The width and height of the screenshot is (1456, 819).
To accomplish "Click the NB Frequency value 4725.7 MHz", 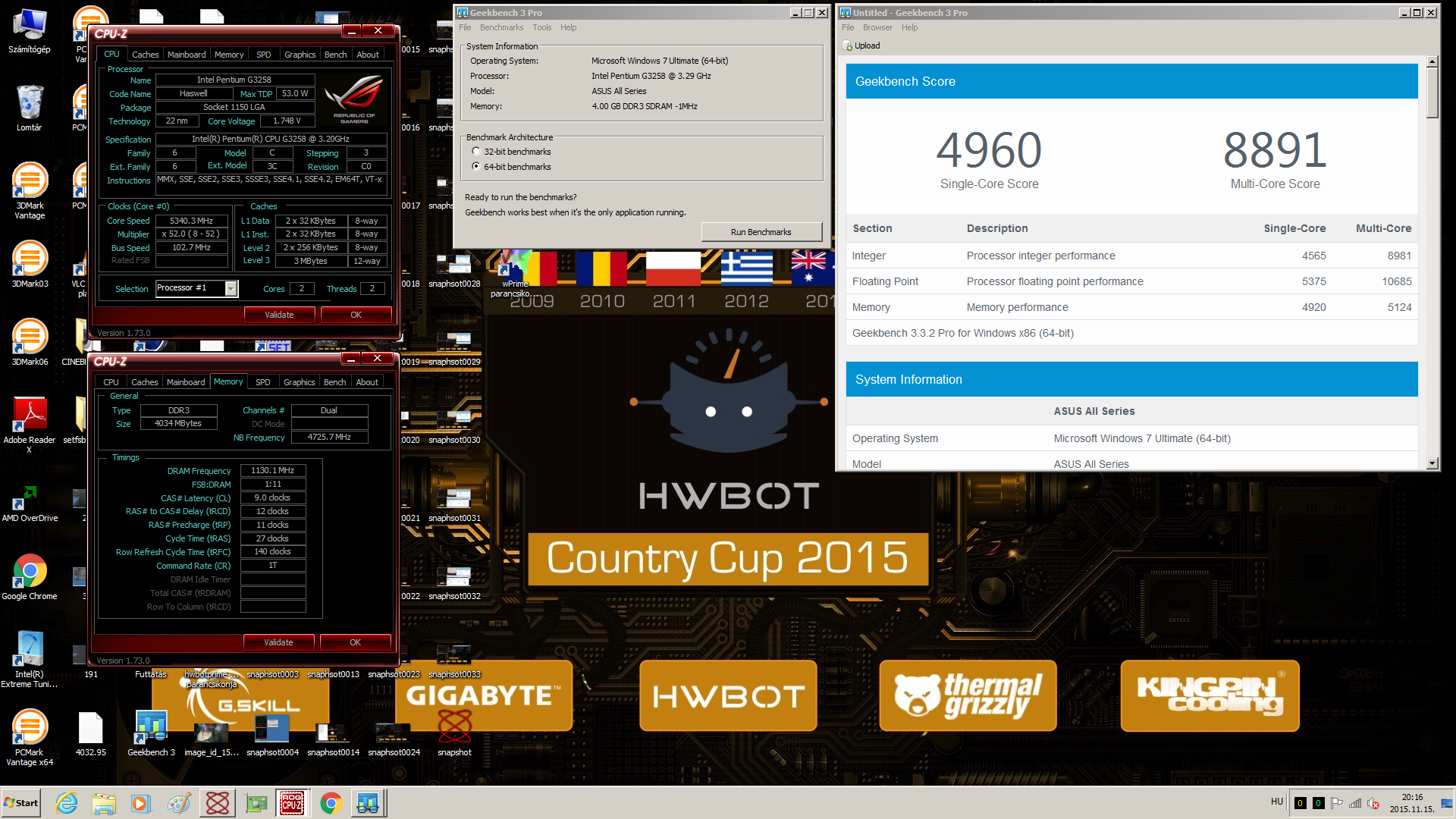I will tap(329, 438).
